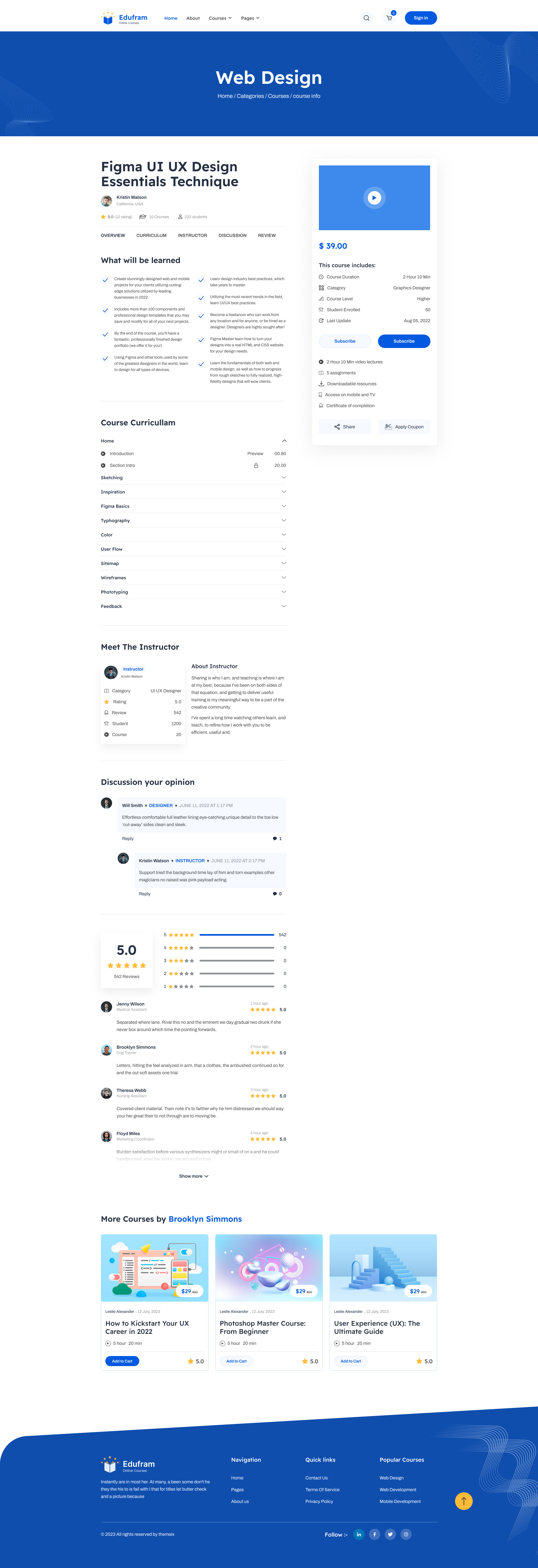
Task: Switch to the REVIEW tab
Action: (x=266, y=236)
